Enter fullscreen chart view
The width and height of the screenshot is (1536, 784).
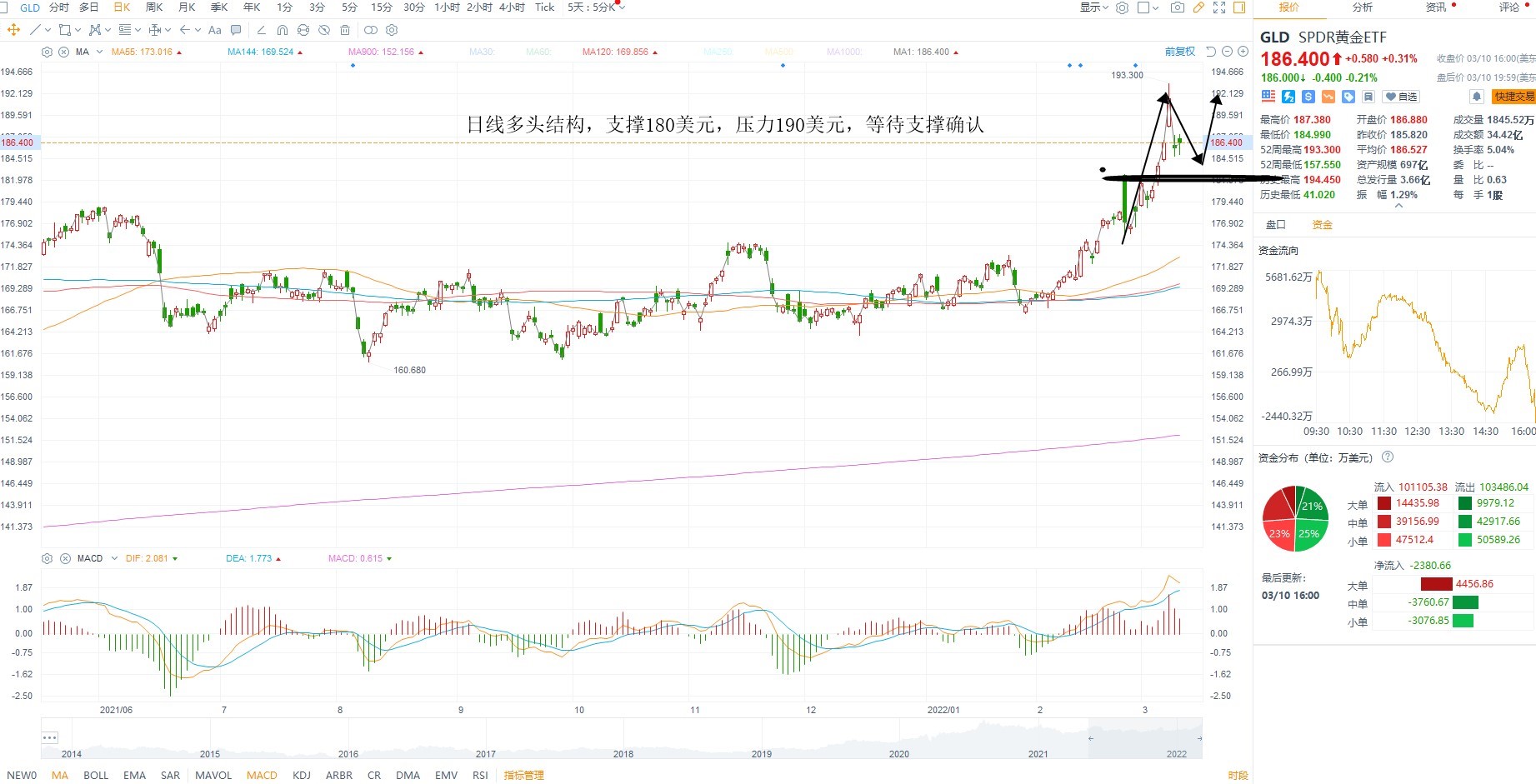[1219, 7]
